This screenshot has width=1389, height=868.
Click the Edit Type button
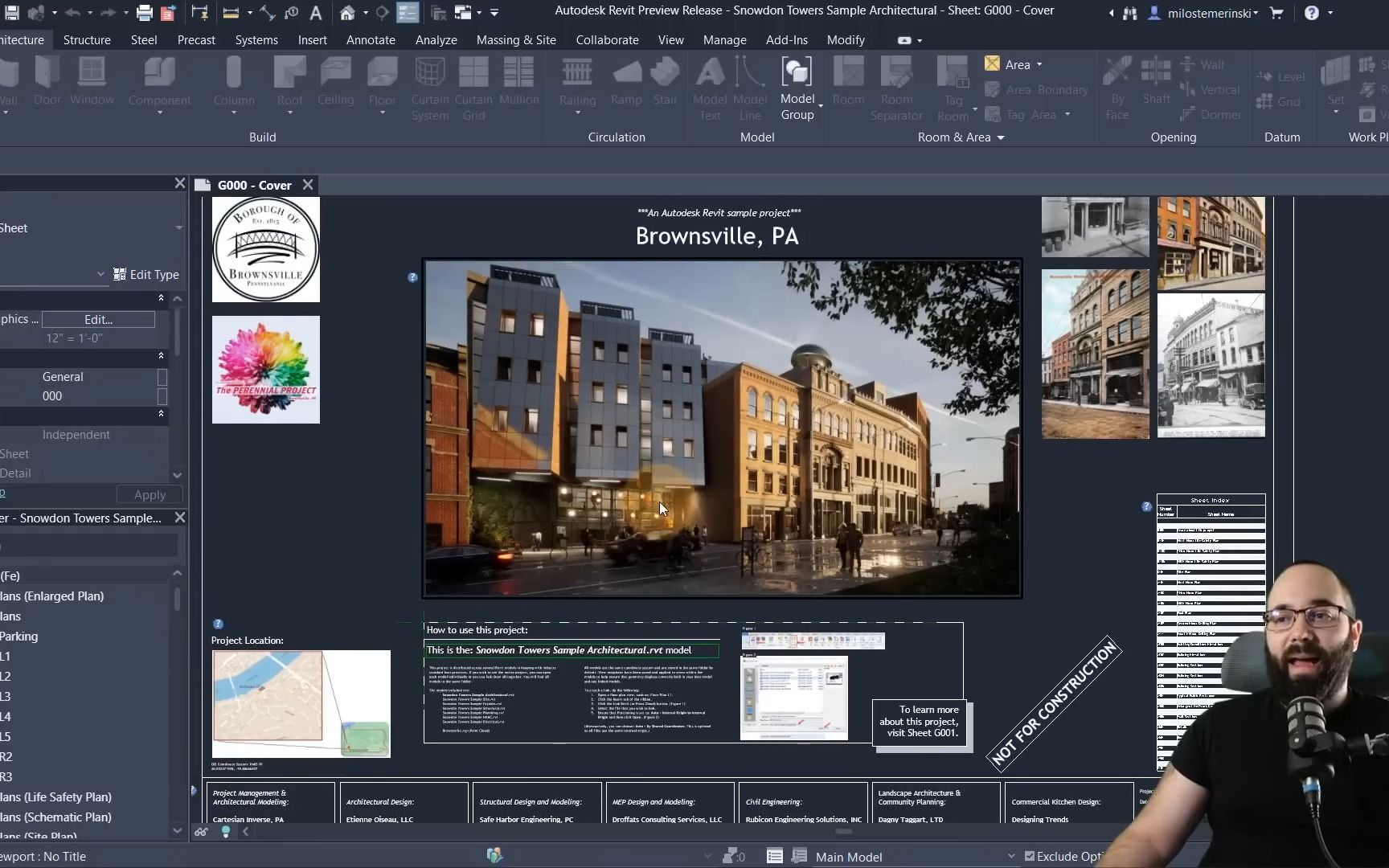(x=146, y=274)
